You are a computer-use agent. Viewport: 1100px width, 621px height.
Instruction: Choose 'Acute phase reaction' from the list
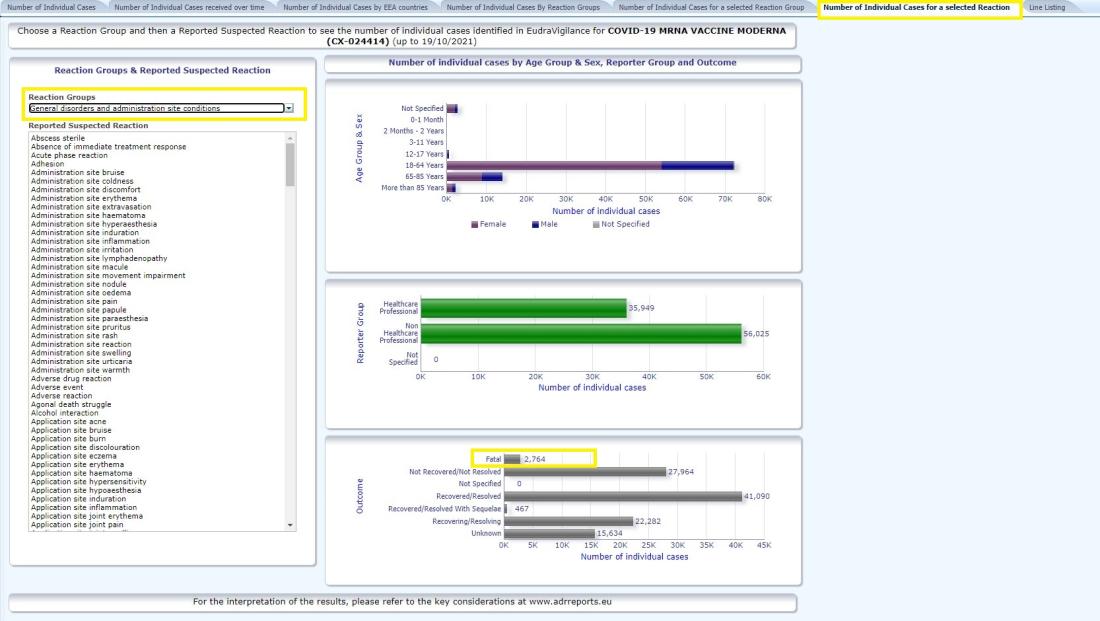coord(69,155)
